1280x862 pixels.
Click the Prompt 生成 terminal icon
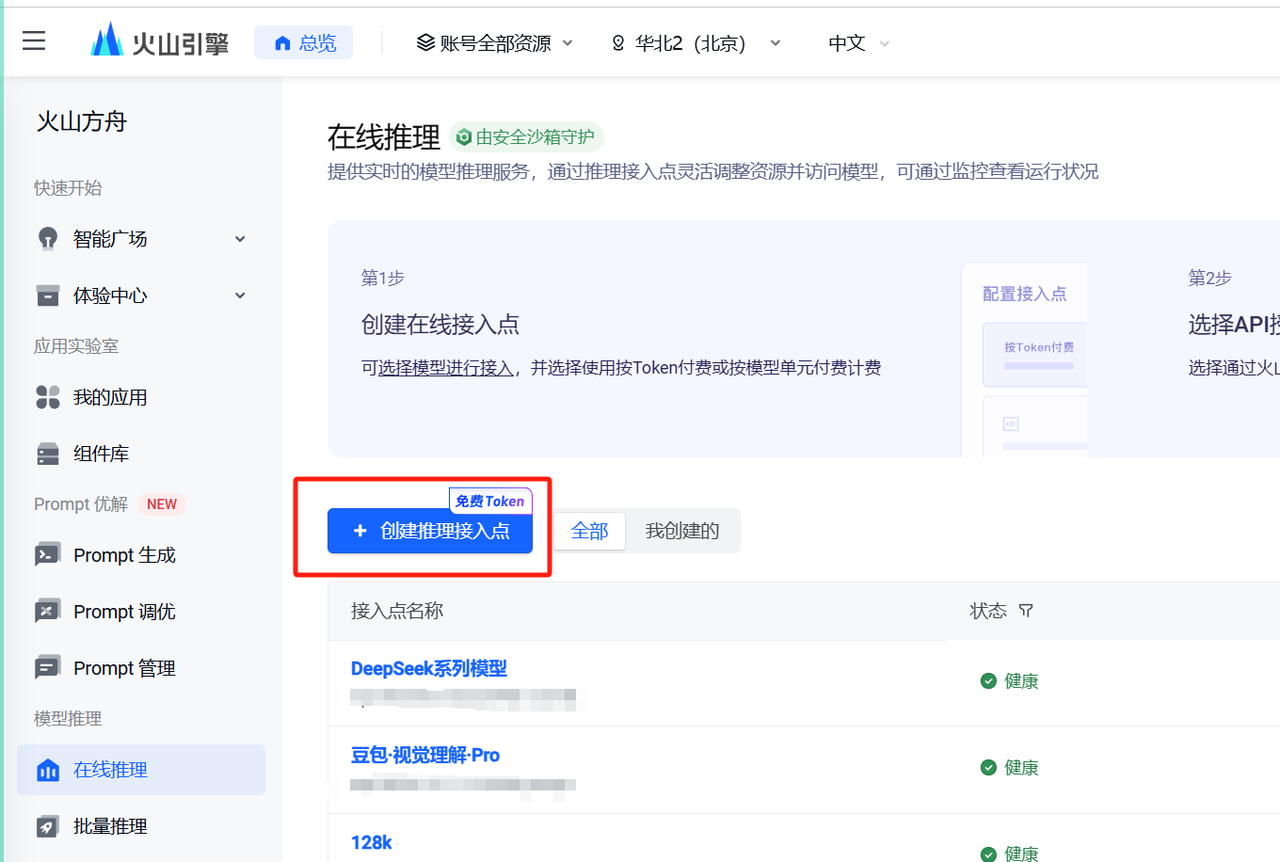pyautogui.click(x=47, y=556)
